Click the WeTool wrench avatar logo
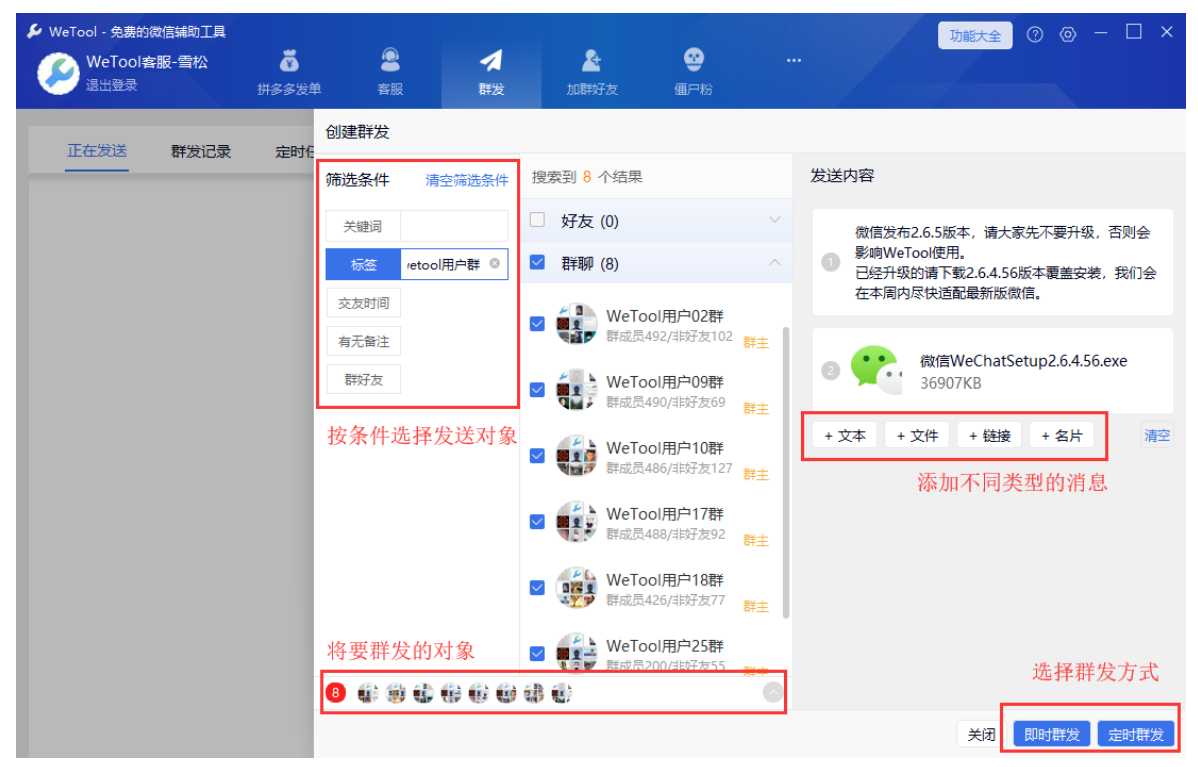The image size is (1198, 767). pyautogui.click(x=58, y=73)
